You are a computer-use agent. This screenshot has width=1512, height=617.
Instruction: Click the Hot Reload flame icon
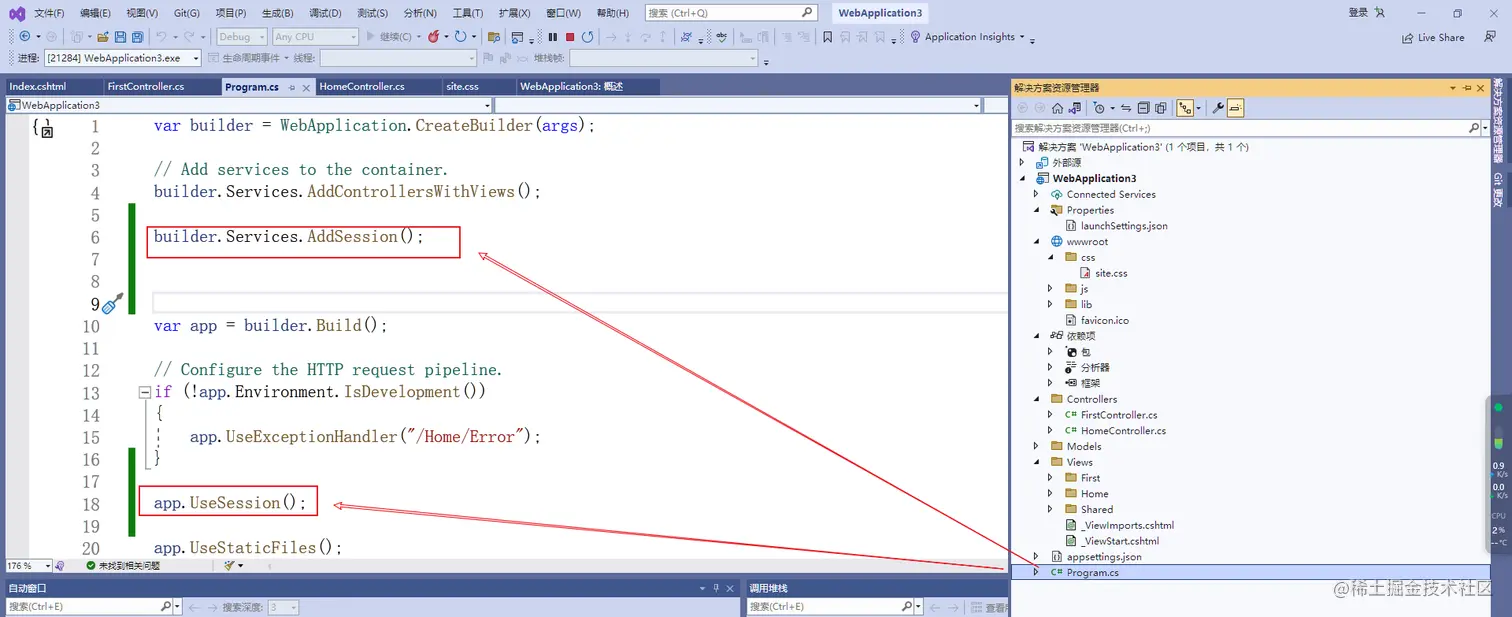point(433,37)
